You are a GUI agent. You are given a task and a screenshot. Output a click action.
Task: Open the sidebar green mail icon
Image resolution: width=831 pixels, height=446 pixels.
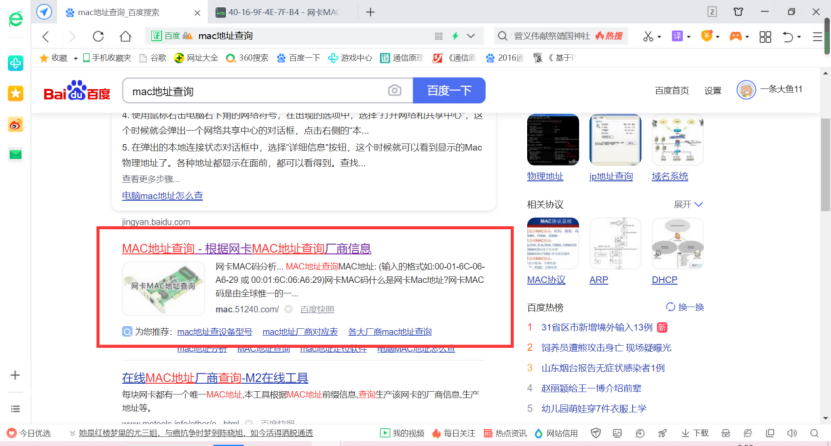click(15, 155)
